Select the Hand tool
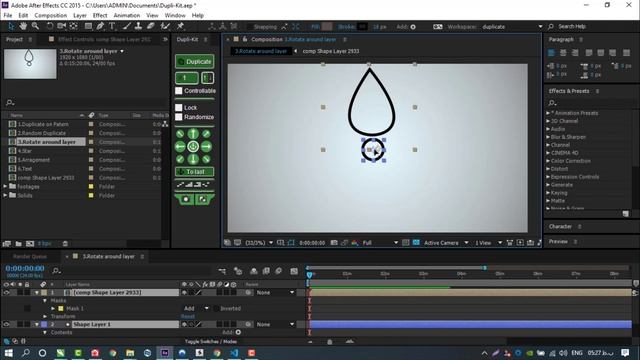The width and height of the screenshot is (640, 360). coord(23,26)
